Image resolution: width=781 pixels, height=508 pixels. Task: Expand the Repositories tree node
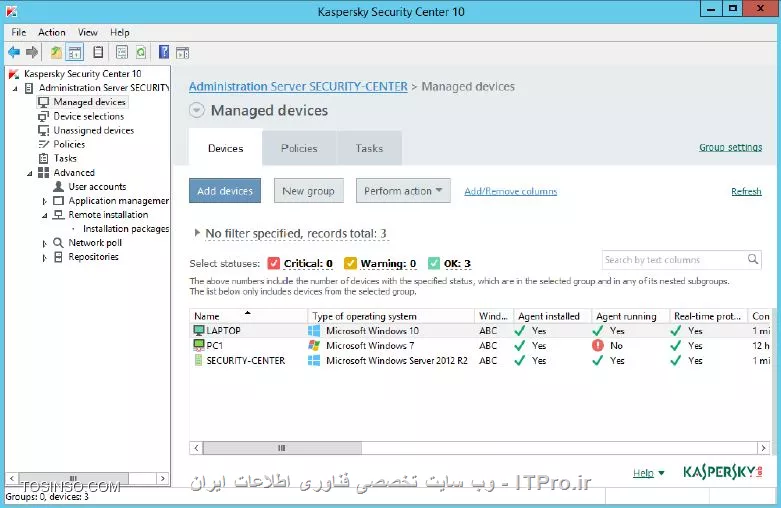coord(44,257)
